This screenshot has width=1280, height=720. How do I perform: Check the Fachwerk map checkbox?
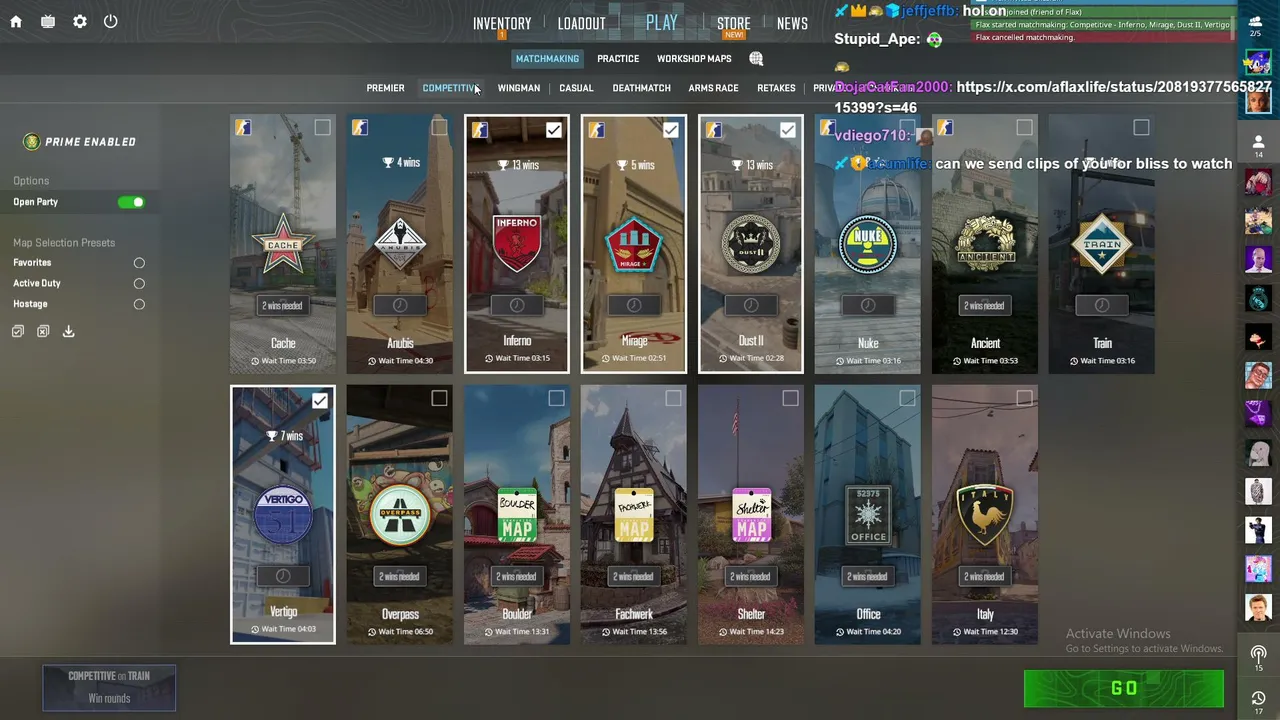click(673, 399)
